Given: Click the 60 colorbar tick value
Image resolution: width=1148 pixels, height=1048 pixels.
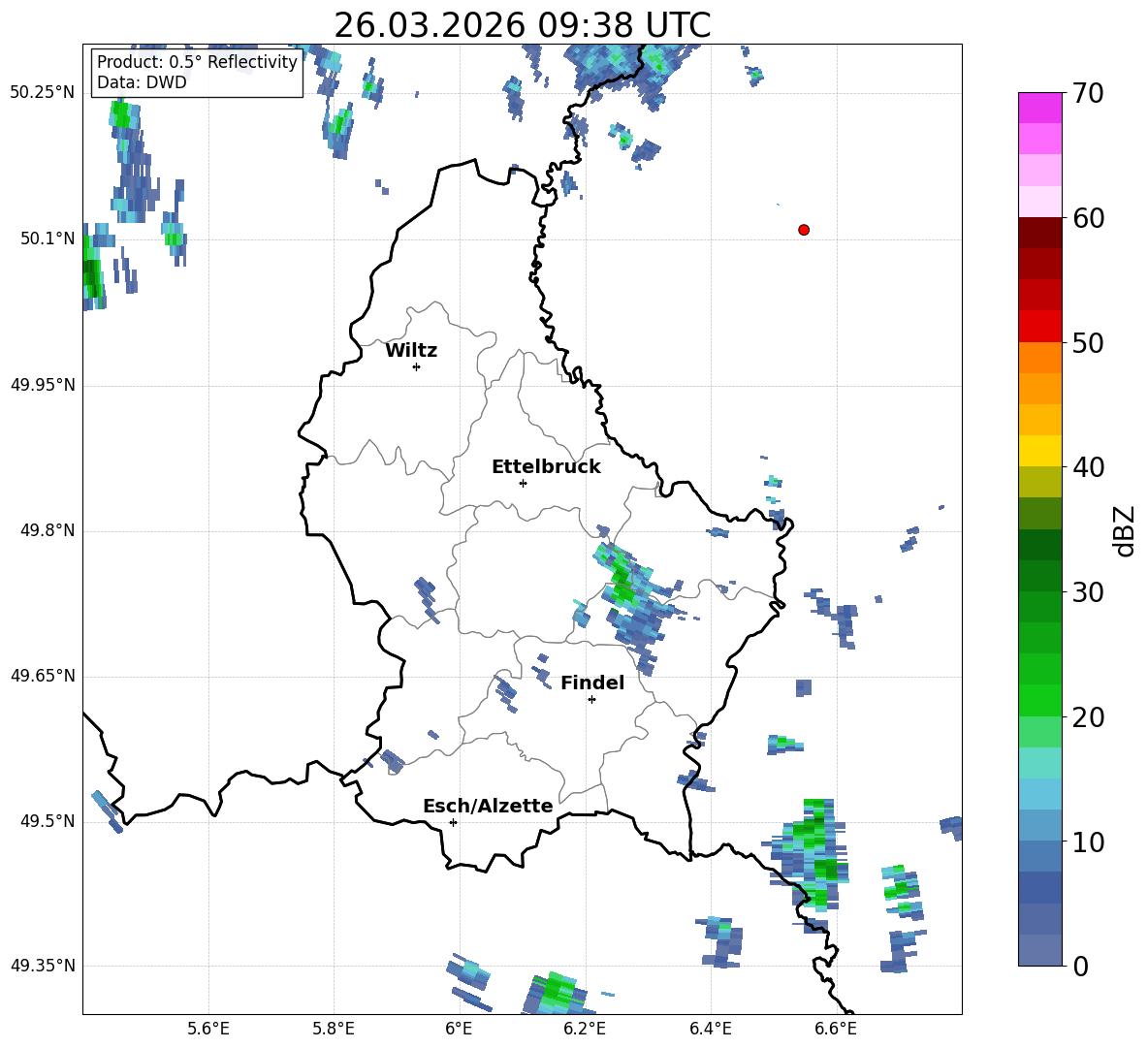Looking at the screenshot, I should (x=1088, y=218).
